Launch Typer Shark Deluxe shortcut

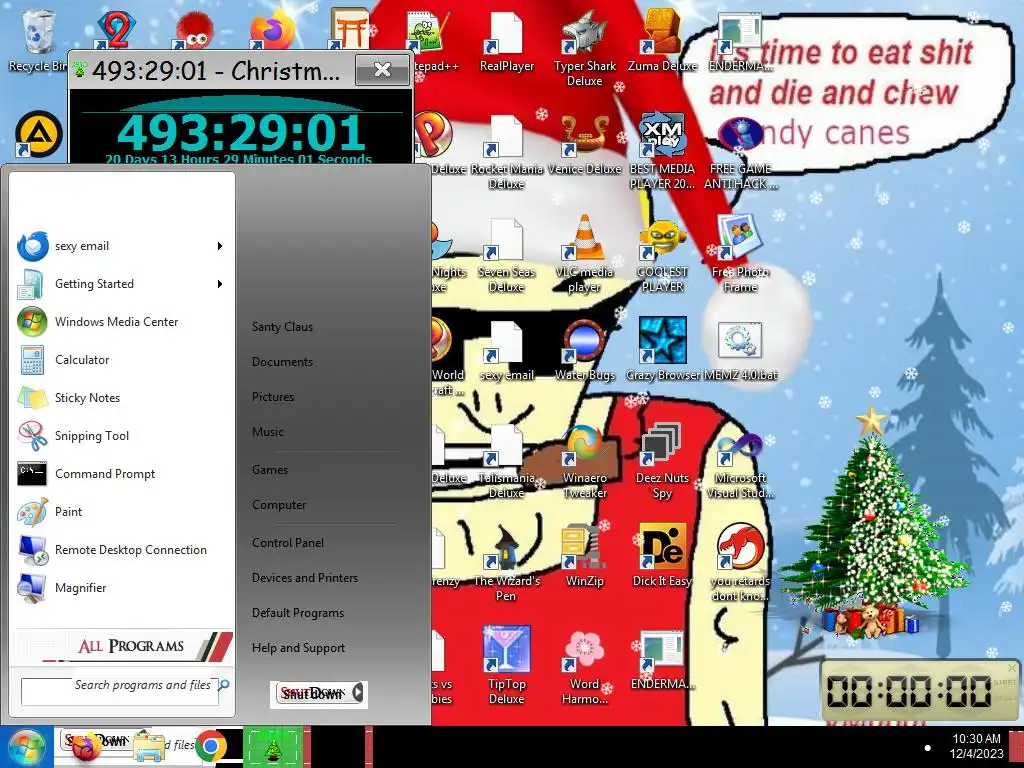584,47
